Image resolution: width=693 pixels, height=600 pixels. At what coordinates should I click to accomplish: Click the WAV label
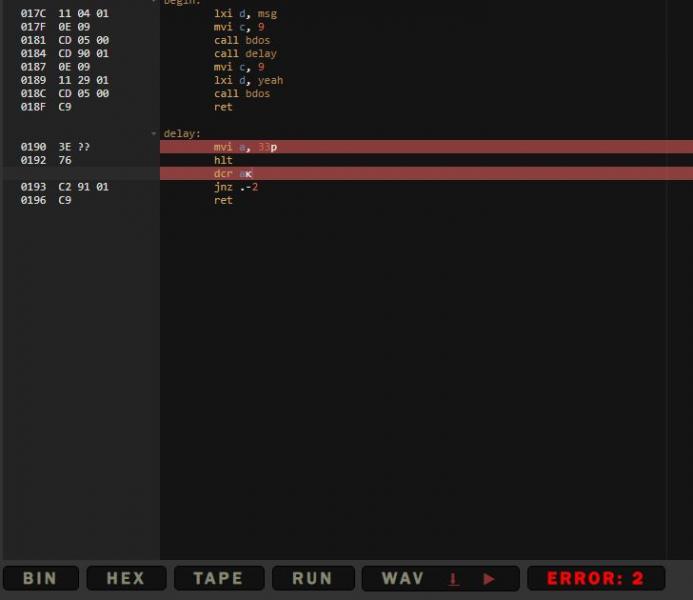click(403, 578)
